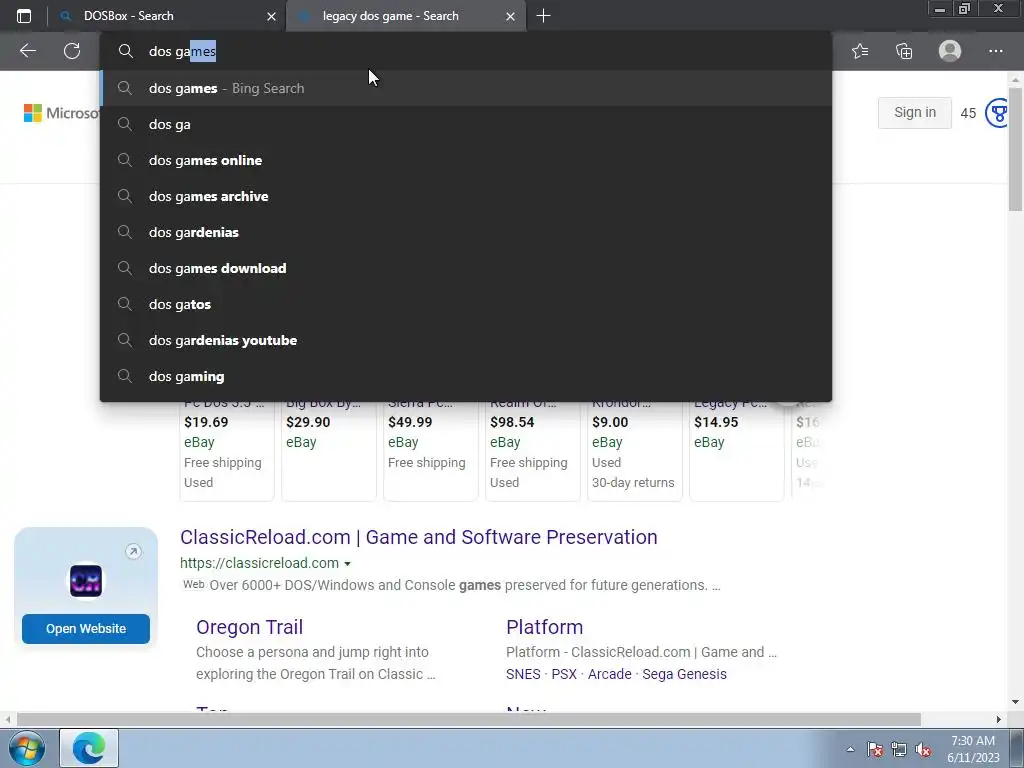This screenshot has width=1024, height=768.
Task: Click the Edge icon in the taskbar
Action: (89, 748)
